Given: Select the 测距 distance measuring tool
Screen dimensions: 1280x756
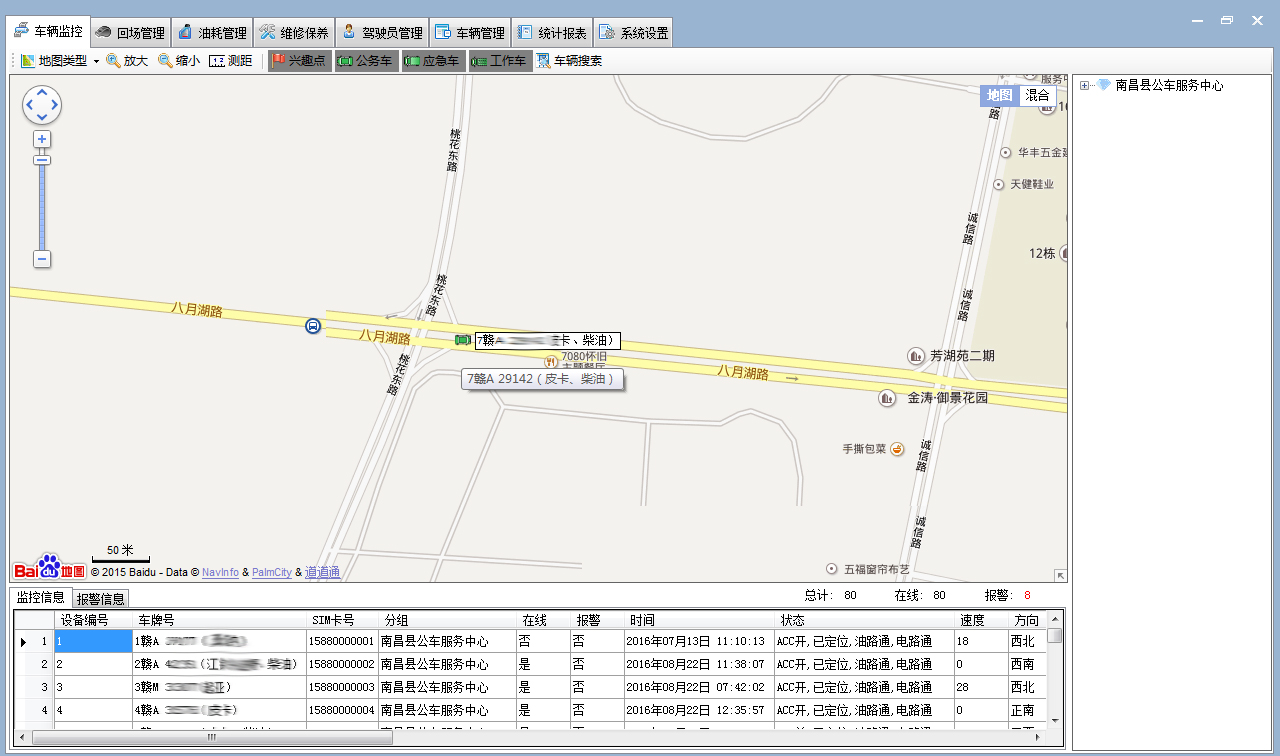Looking at the screenshot, I should pos(230,61).
